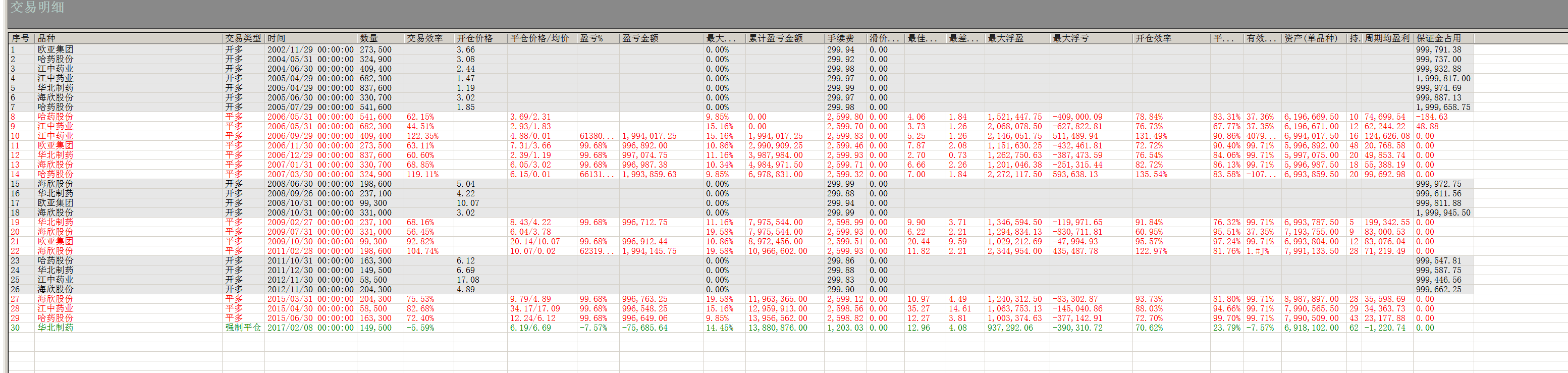Click margin value 1,999,817.00

point(1443,79)
